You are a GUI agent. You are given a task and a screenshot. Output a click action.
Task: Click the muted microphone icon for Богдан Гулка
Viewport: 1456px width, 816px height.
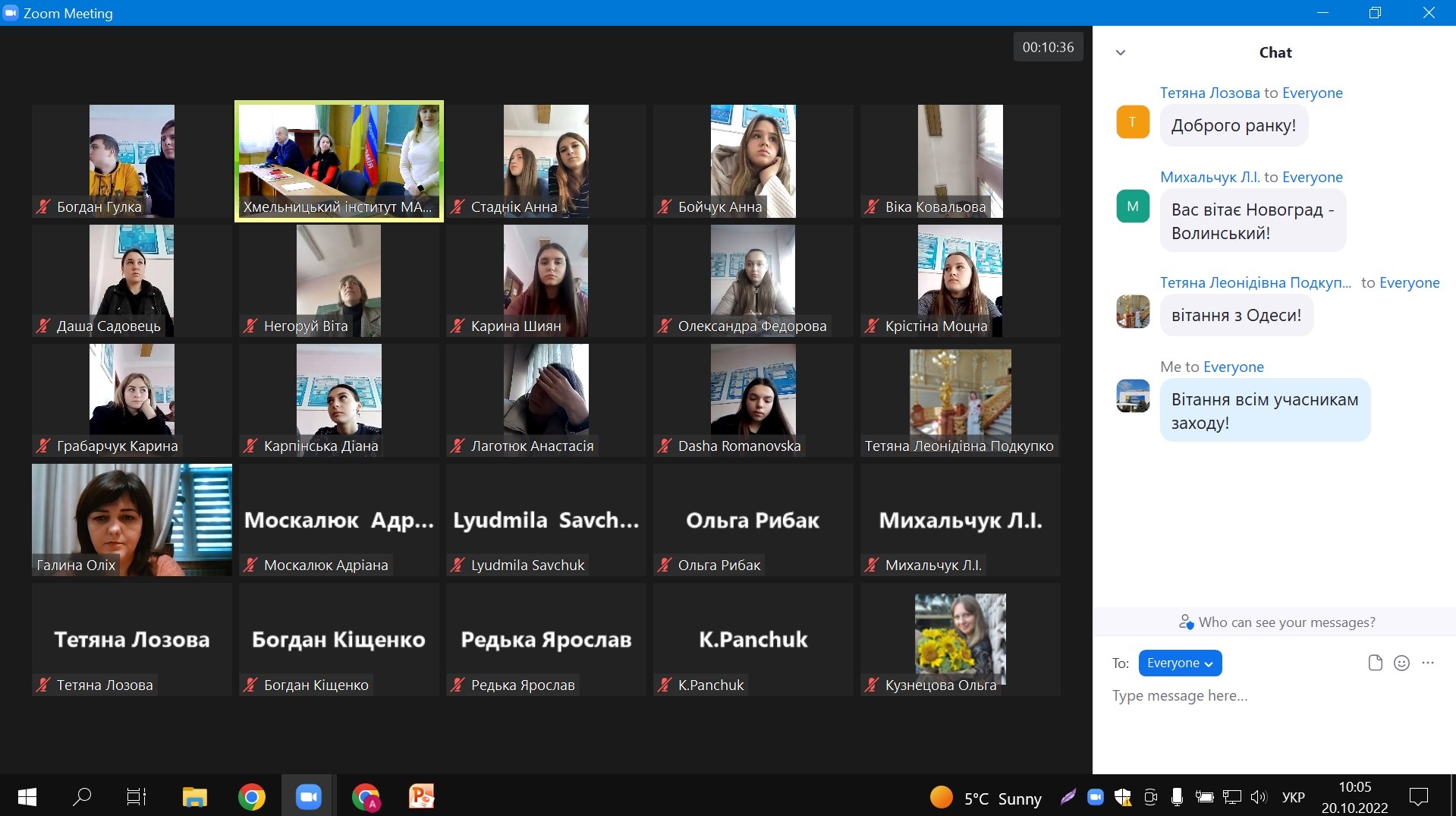click(43, 206)
